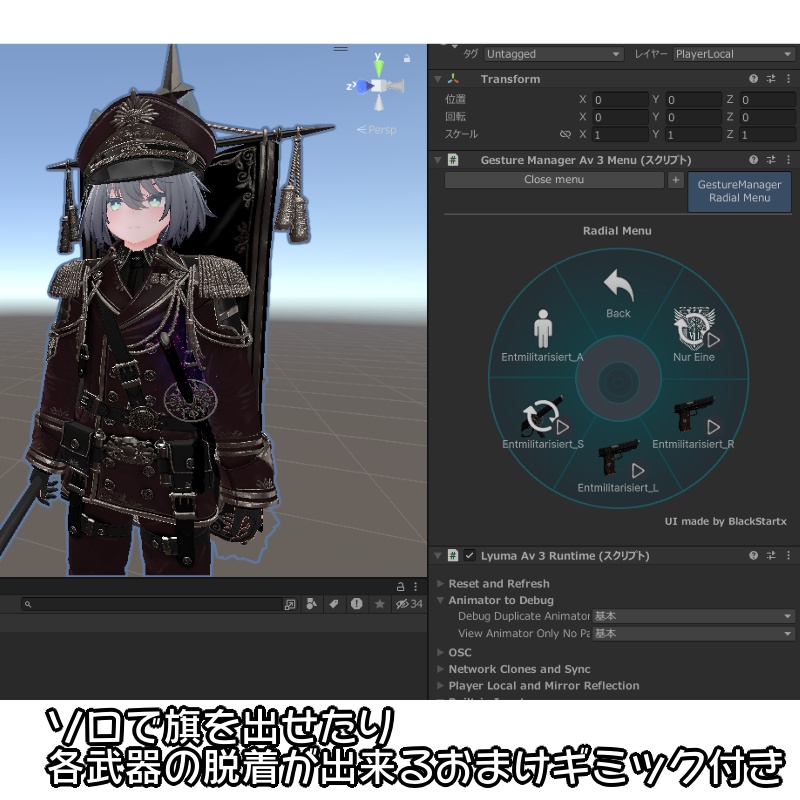
Task: Click the Z axis cone on scene gizmo
Action: point(362,86)
